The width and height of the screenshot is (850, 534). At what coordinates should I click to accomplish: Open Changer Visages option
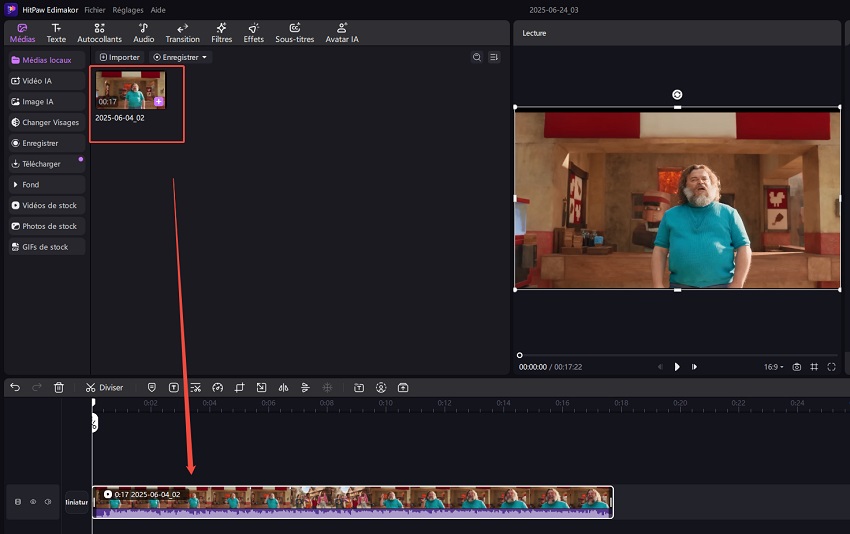click(47, 123)
